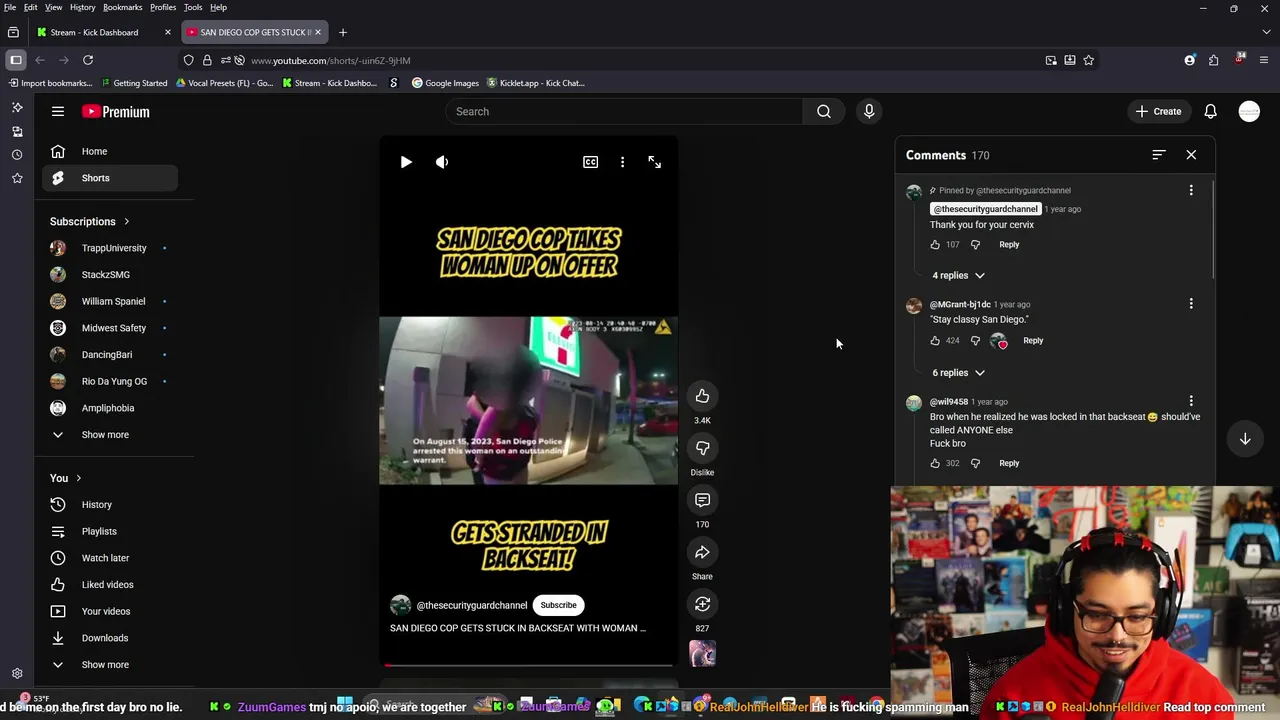
Task: Show more under You section
Action: point(110,665)
